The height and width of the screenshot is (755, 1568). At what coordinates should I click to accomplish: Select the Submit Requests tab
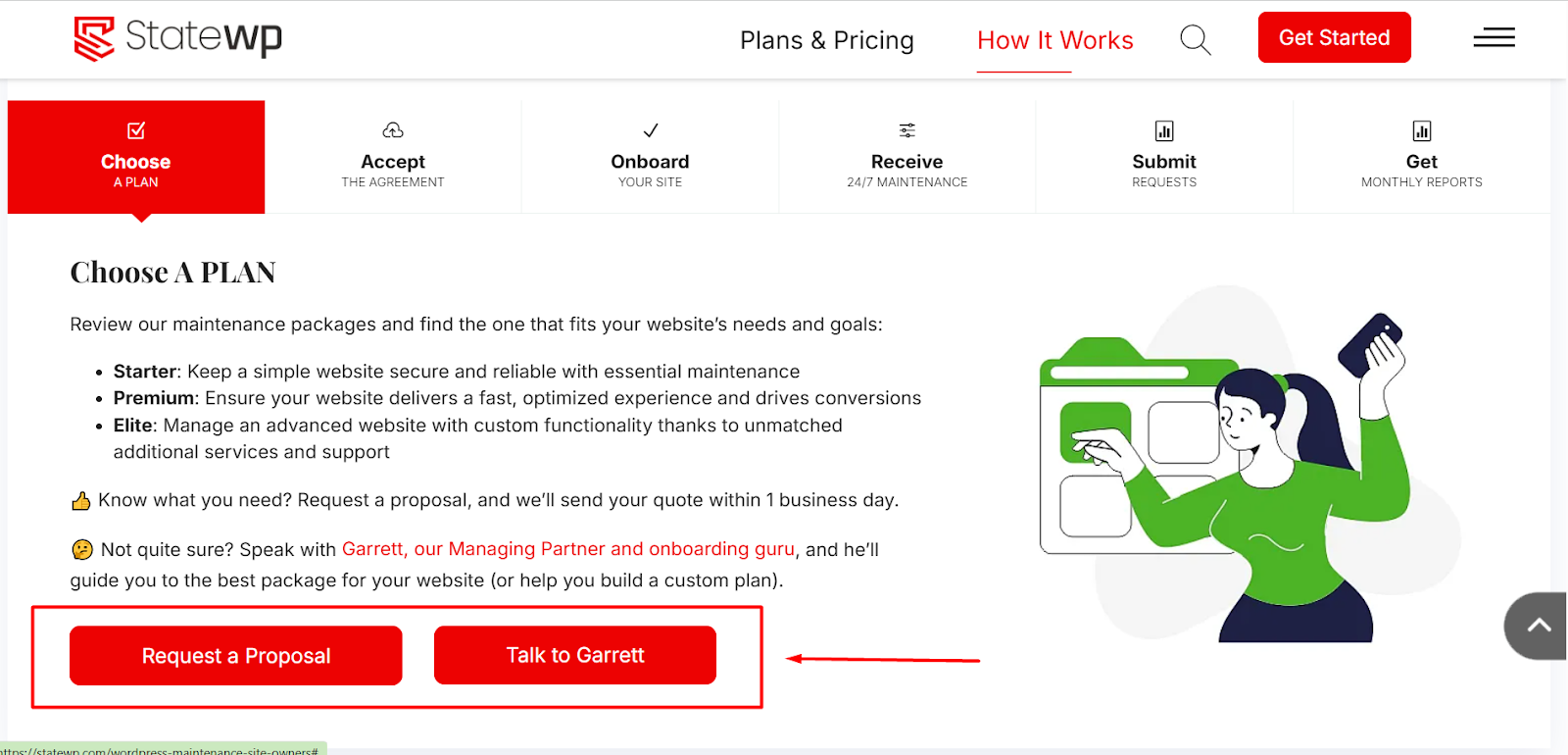[x=1164, y=157]
